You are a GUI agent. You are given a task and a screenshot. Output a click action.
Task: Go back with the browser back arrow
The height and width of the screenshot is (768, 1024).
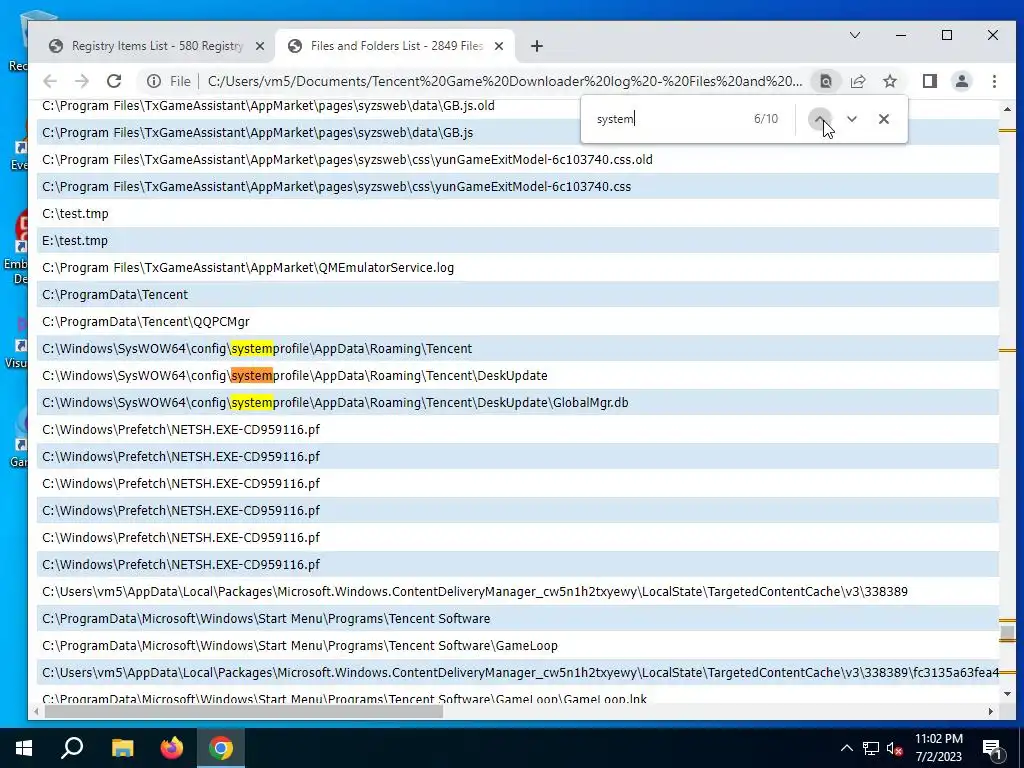[x=50, y=81]
